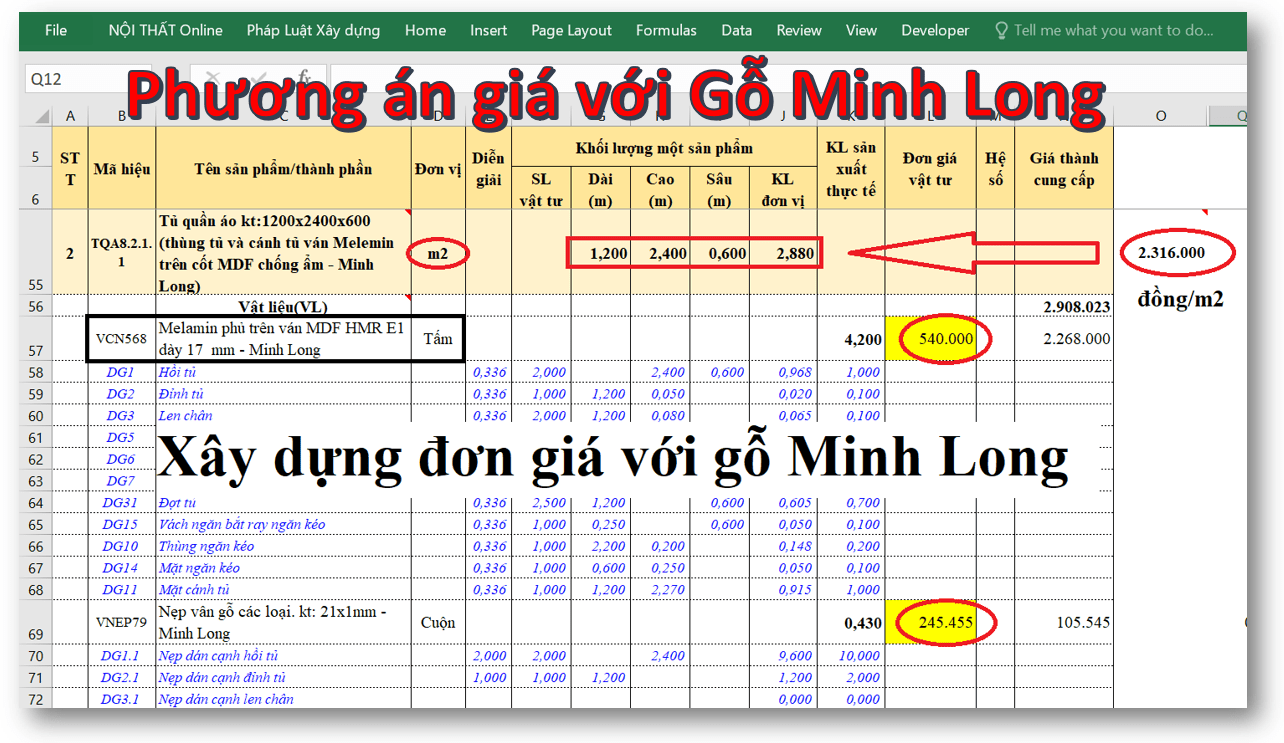
Task: Select the Cuộn unit cell
Action: click(438, 622)
